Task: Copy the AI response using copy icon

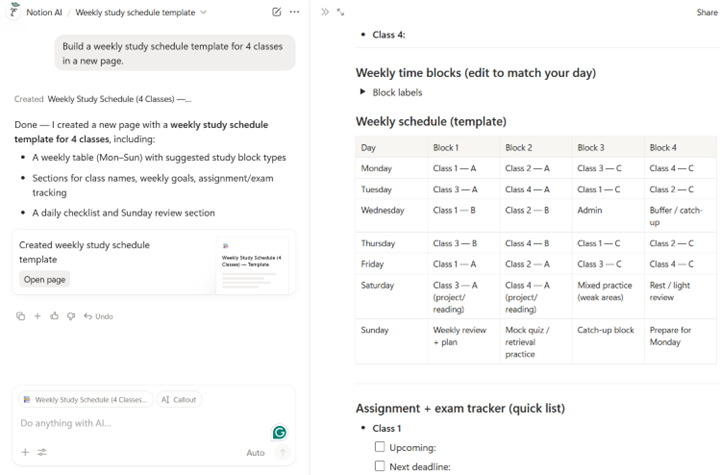Action: 21,316
